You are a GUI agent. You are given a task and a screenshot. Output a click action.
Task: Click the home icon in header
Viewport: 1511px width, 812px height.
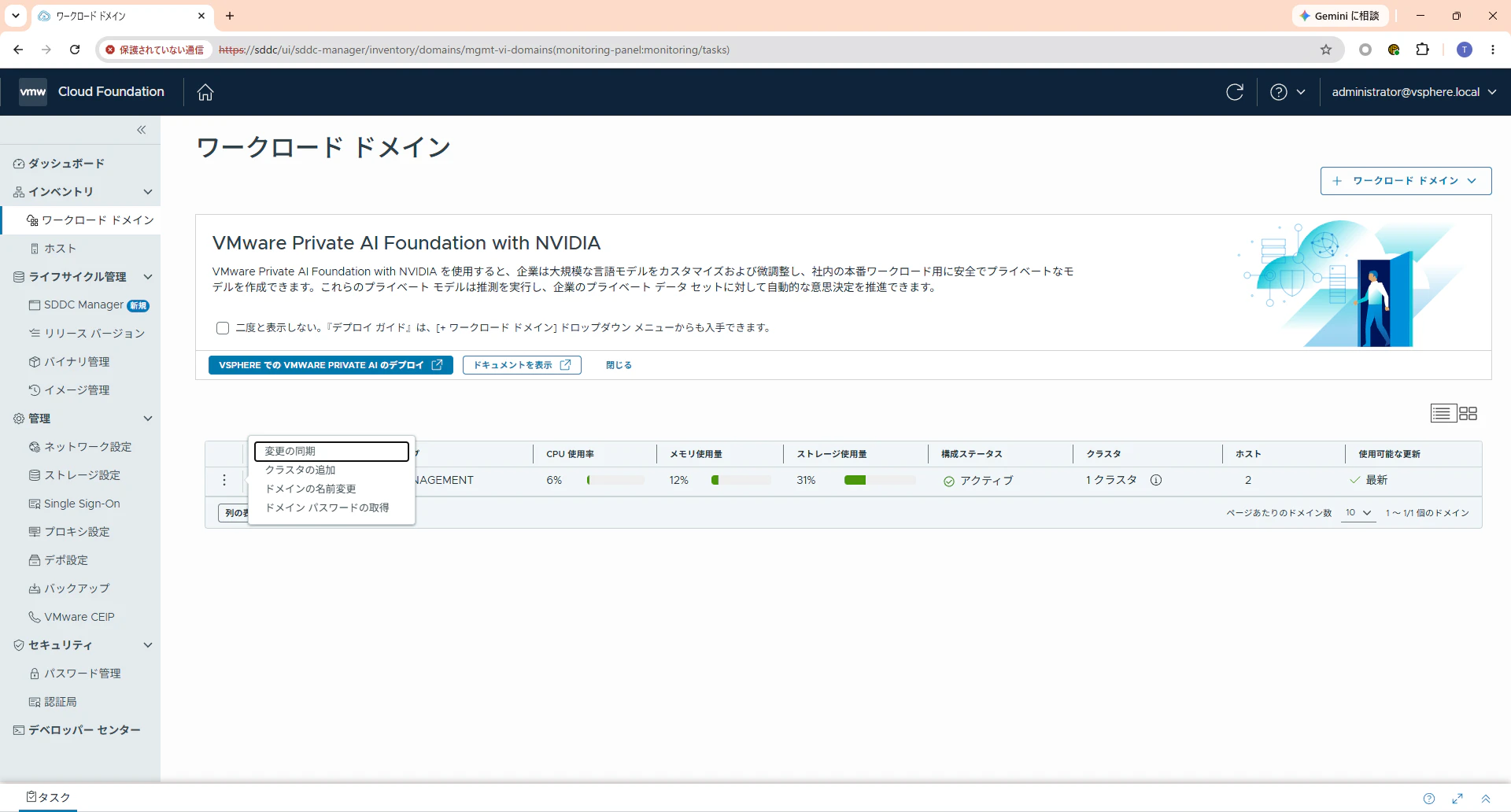(205, 92)
